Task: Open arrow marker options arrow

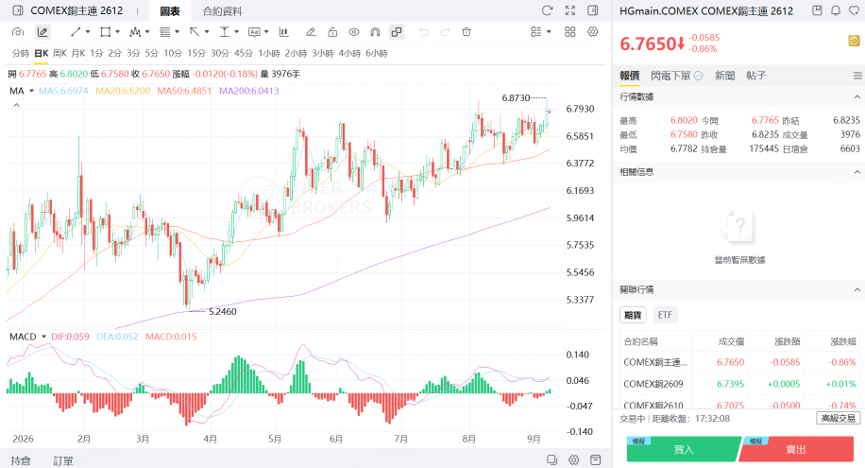Action: coord(207,32)
